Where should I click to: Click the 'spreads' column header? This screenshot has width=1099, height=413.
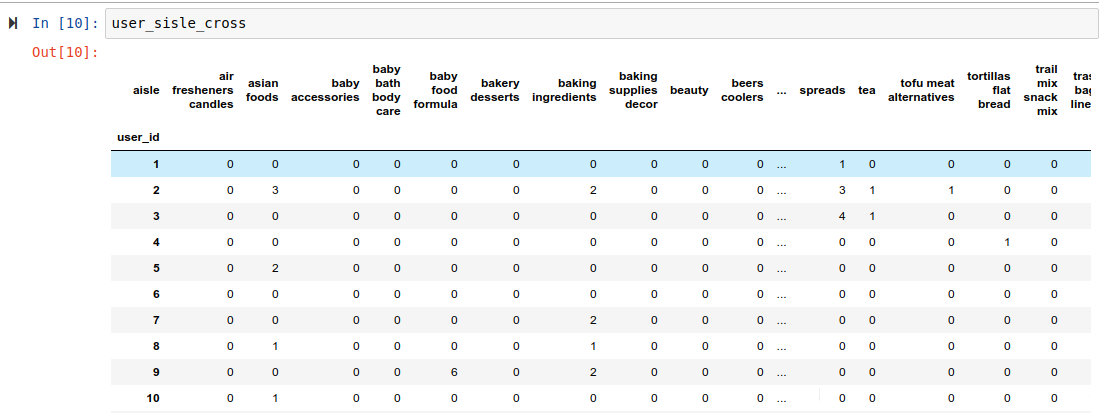tap(822, 90)
